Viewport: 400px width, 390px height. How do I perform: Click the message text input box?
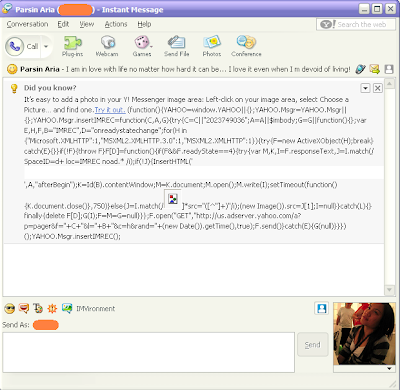[x=149, y=352]
